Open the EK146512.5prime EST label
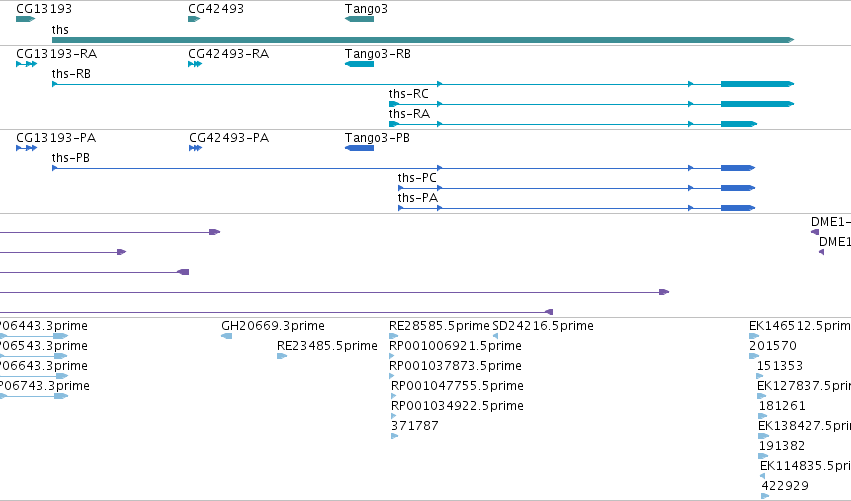The width and height of the screenshot is (851, 501). click(800, 326)
